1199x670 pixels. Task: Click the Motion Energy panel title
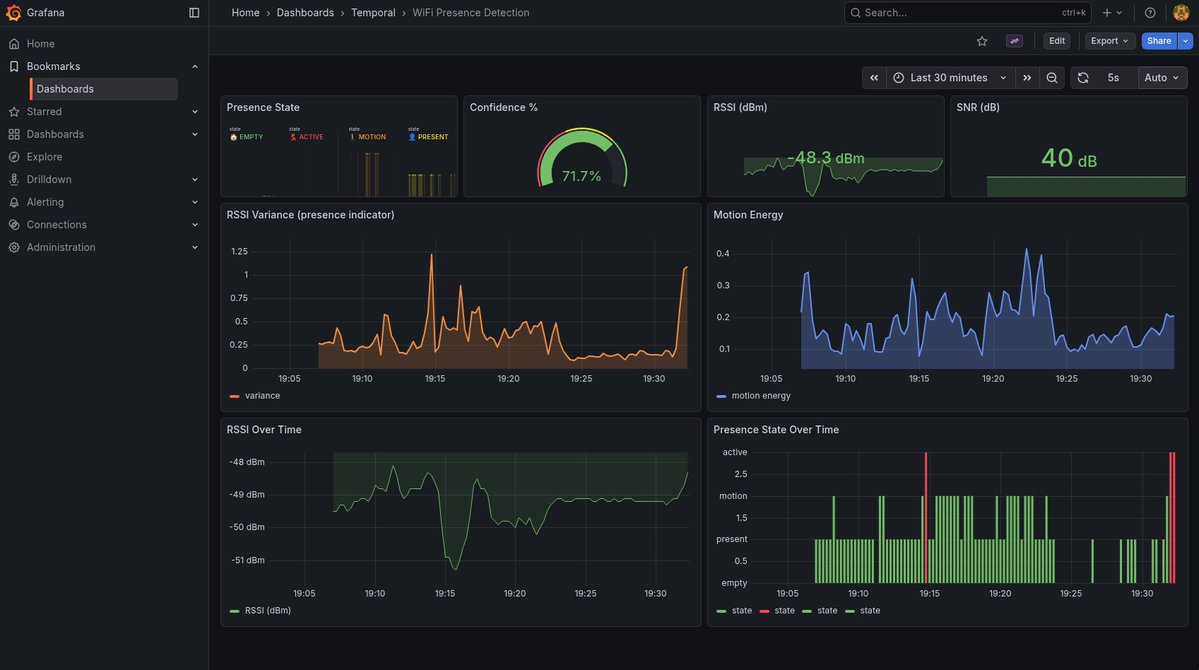coord(748,215)
